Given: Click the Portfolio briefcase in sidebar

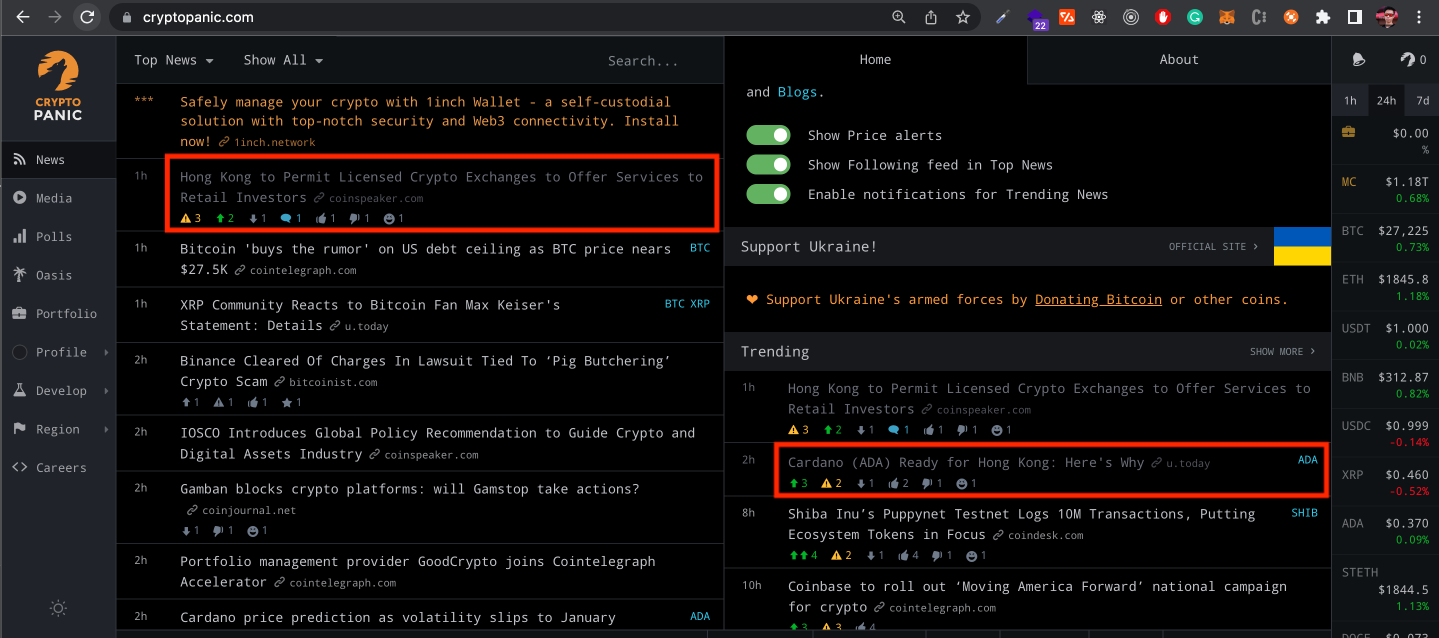Looking at the screenshot, I should pyautogui.click(x=20, y=314).
